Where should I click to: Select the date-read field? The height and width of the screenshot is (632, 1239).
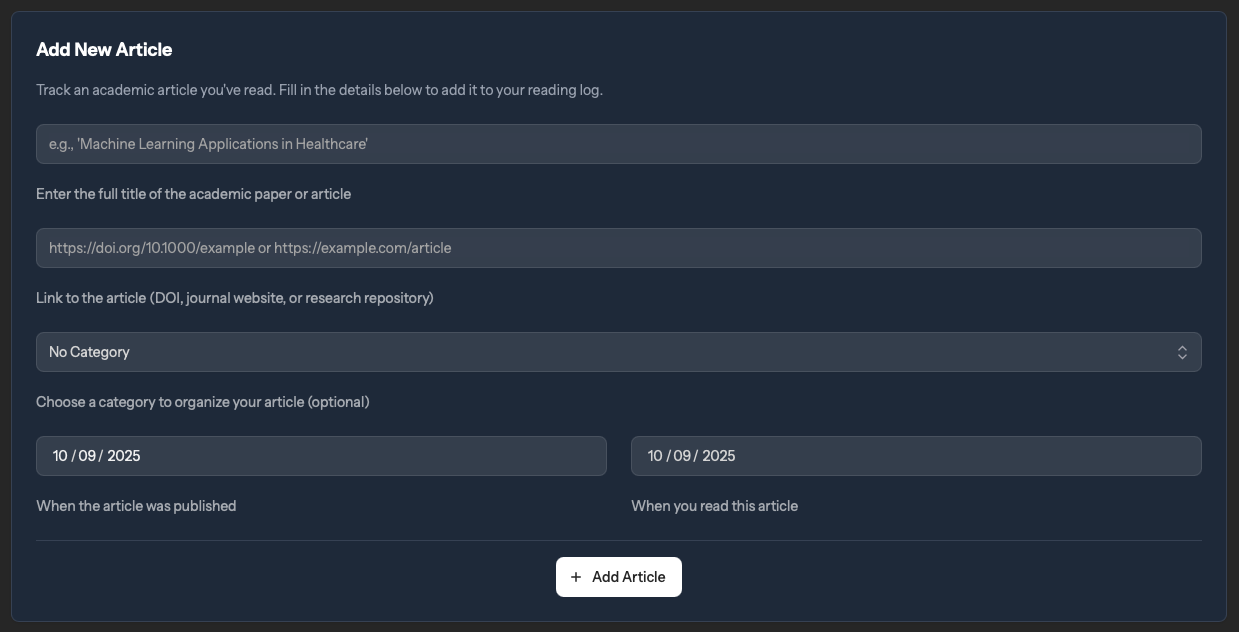coord(916,455)
